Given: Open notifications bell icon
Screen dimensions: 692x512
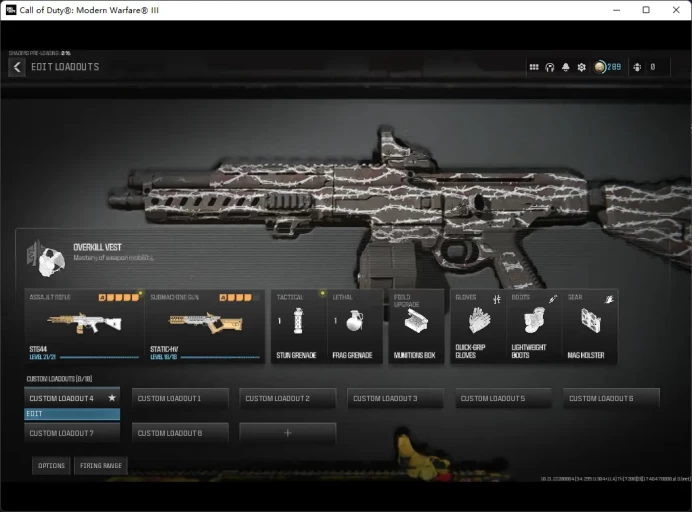Looking at the screenshot, I should coord(565,67).
